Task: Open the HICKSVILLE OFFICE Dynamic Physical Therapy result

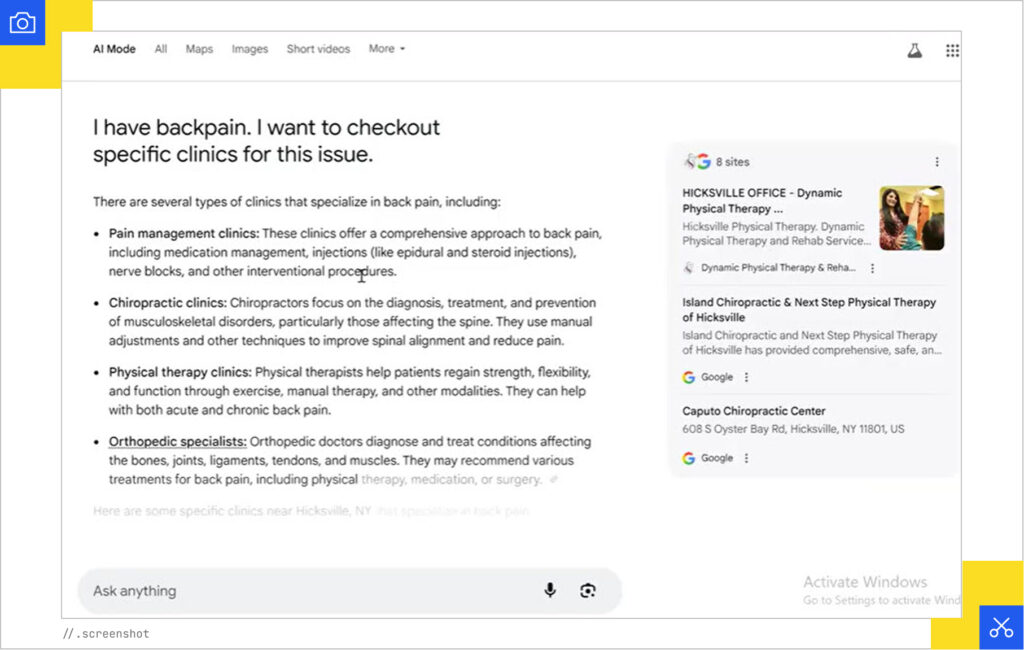Action: coord(762,201)
